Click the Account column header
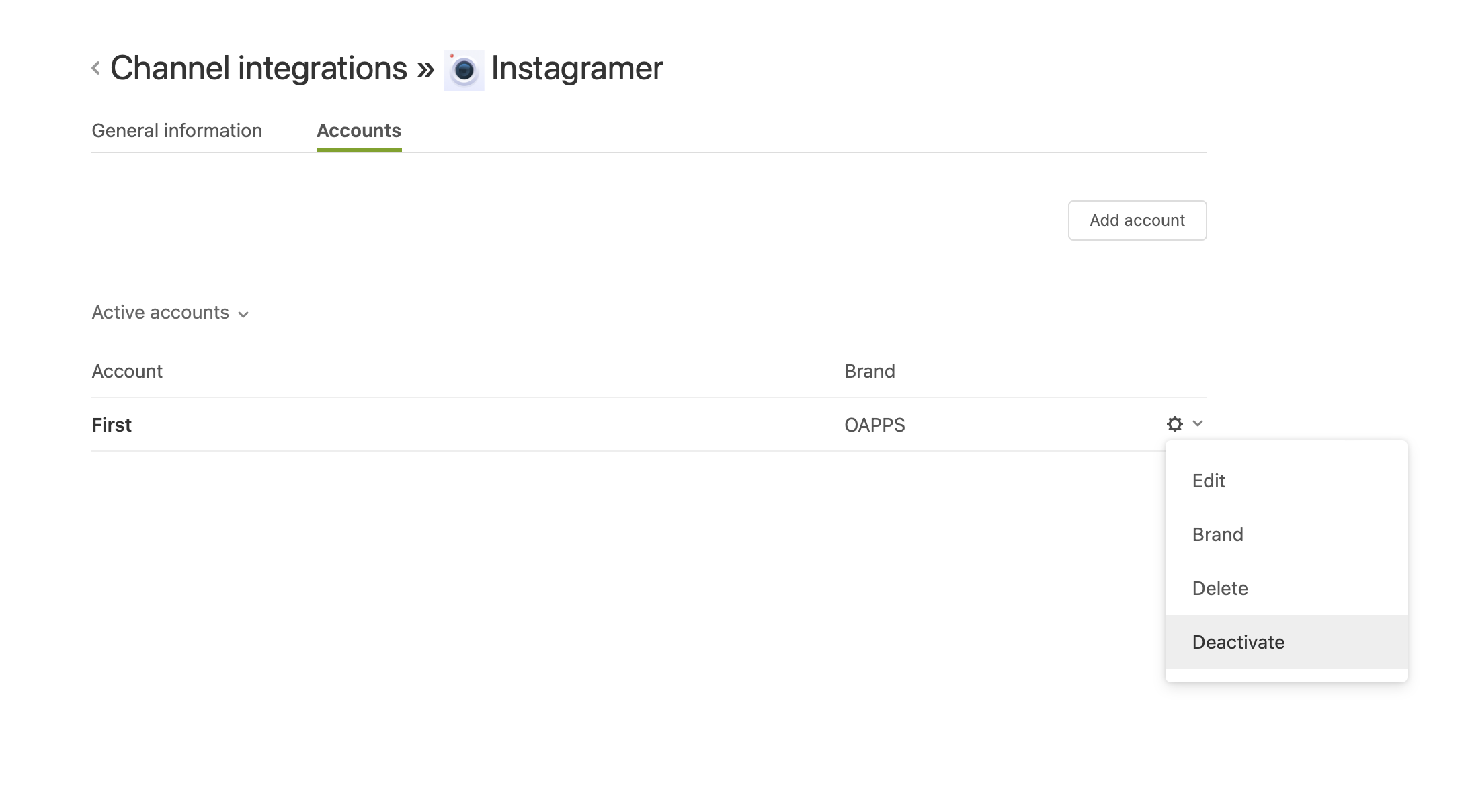The height and width of the screenshot is (812, 1468). coord(127,371)
